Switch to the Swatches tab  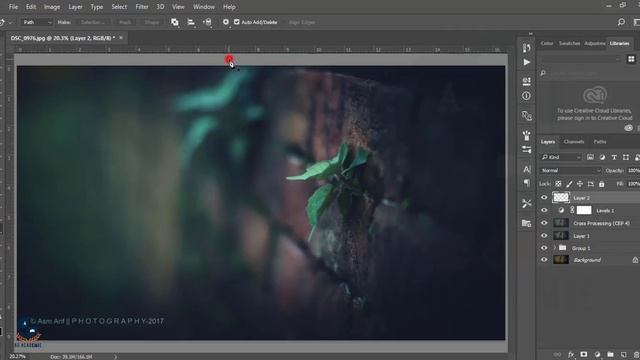point(569,43)
